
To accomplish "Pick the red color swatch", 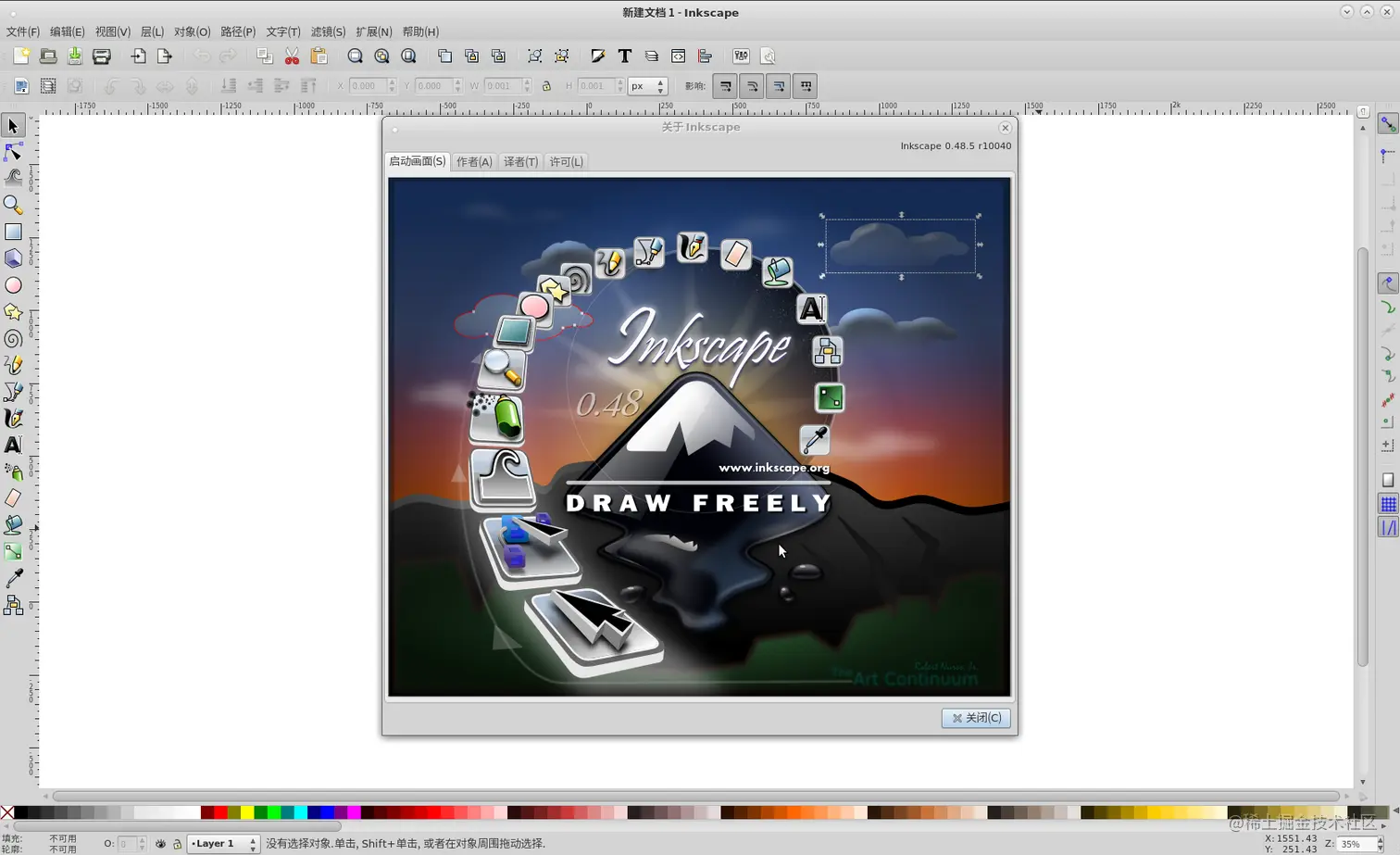I will point(220,812).
